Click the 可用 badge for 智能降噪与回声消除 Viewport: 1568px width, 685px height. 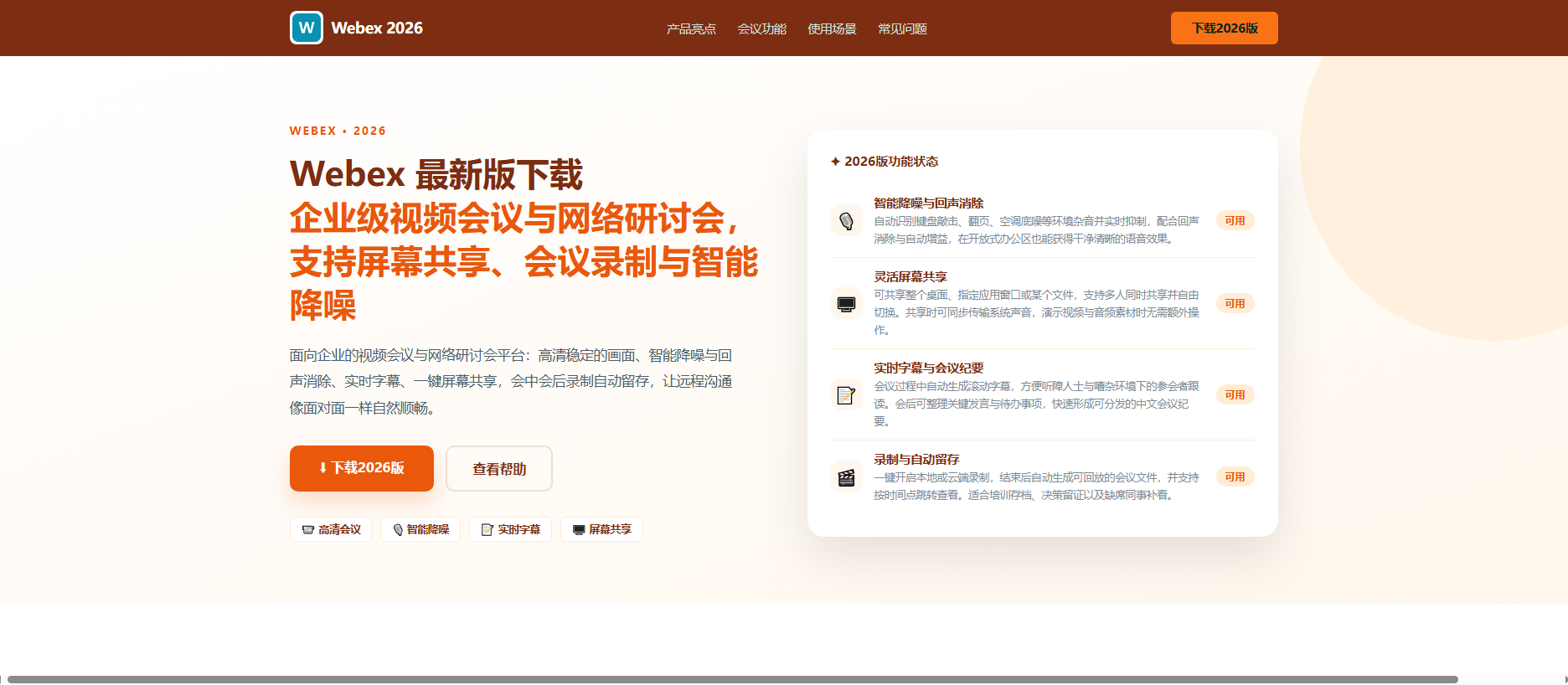pos(1235,221)
